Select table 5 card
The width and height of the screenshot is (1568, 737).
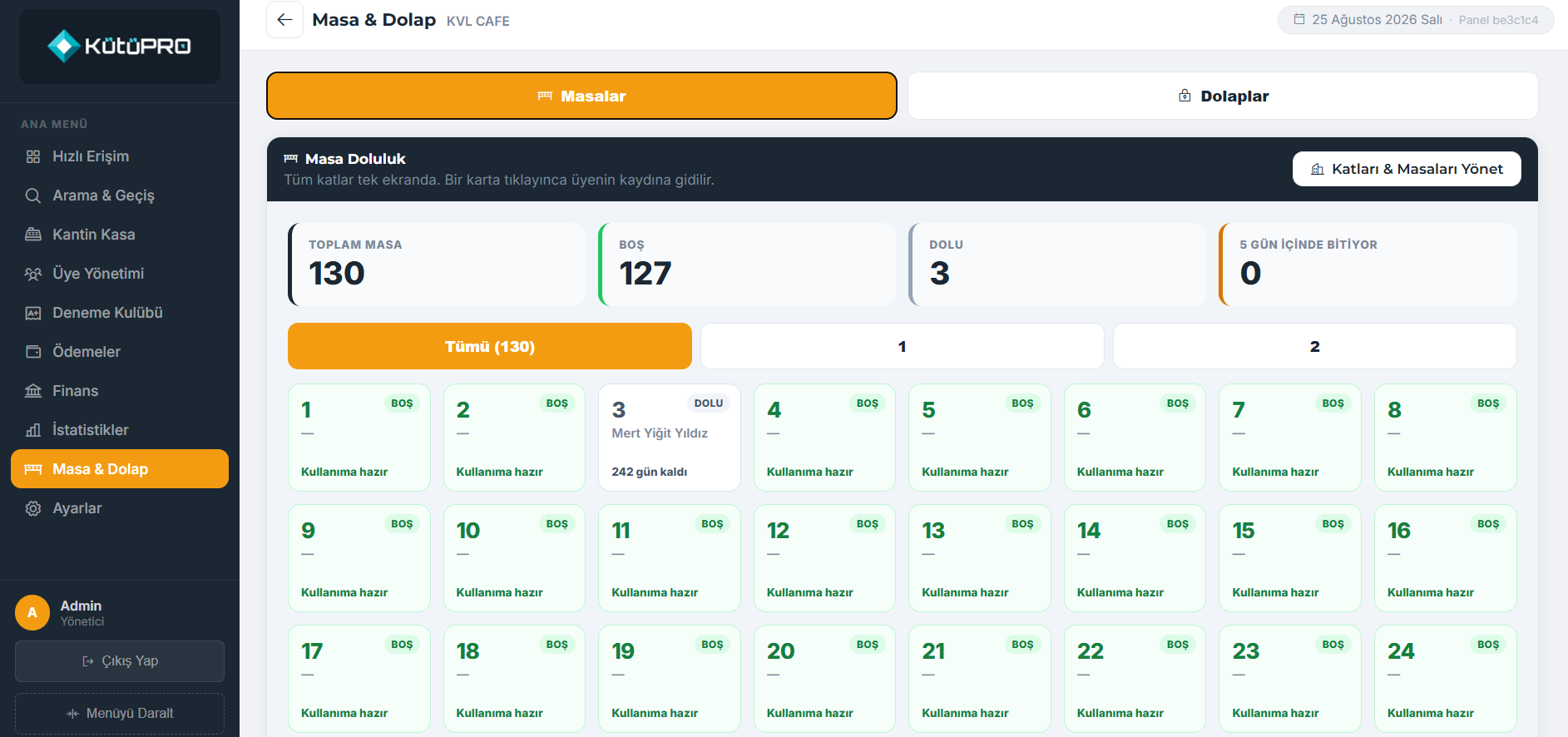point(980,438)
